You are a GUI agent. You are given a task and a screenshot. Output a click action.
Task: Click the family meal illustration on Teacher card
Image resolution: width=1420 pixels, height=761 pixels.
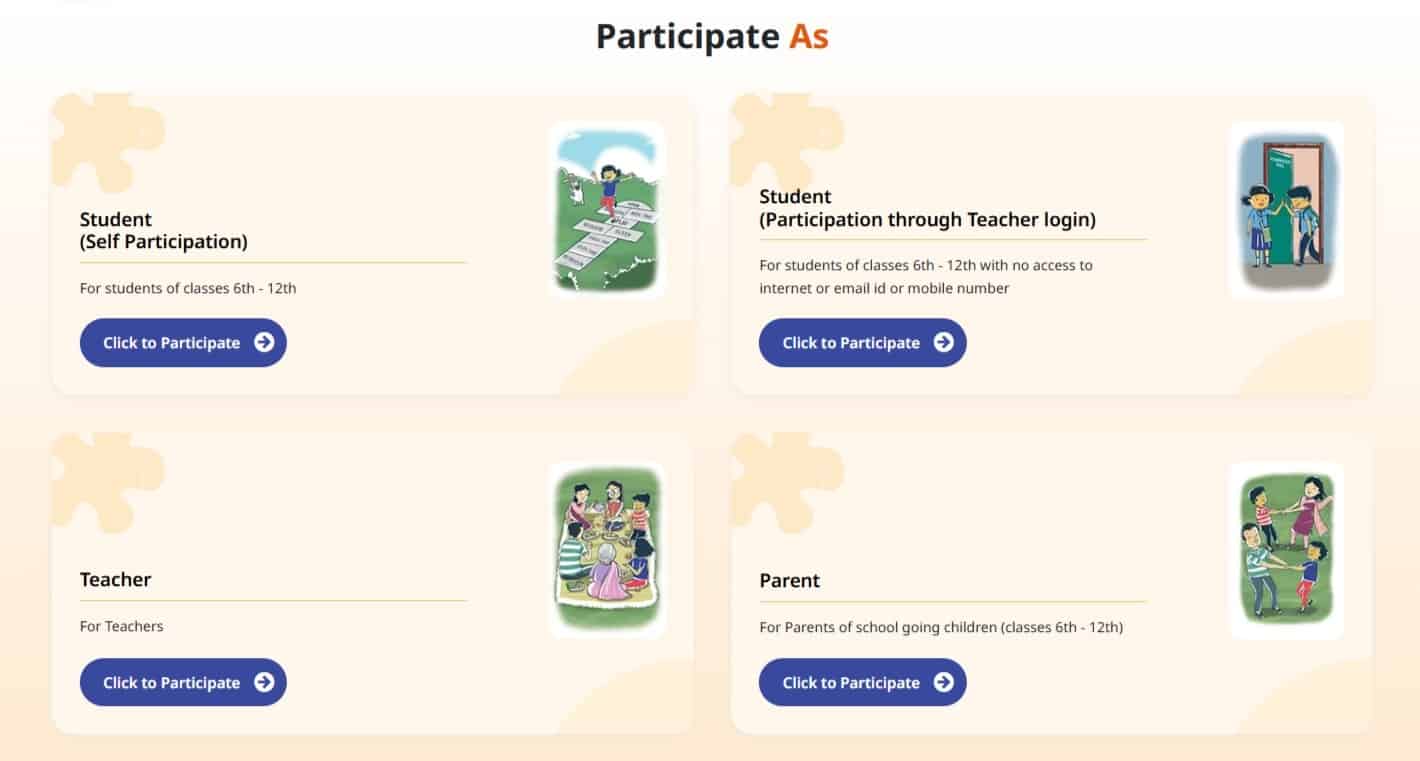point(606,549)
